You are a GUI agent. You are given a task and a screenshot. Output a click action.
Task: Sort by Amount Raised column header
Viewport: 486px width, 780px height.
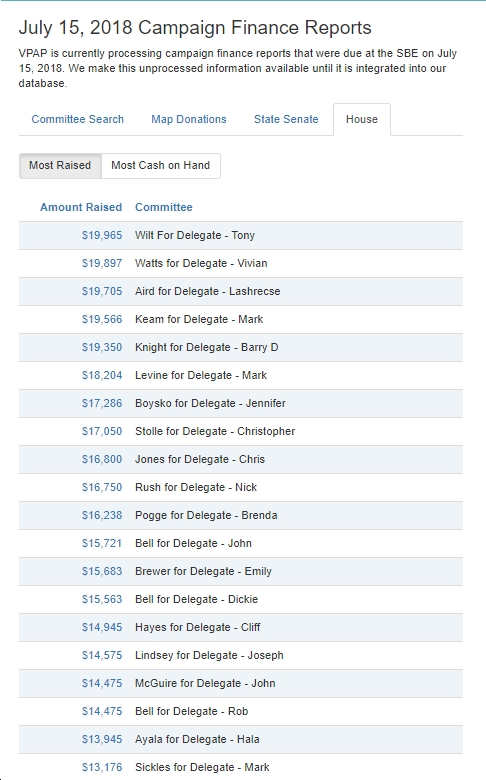click(x=81, y=207)
